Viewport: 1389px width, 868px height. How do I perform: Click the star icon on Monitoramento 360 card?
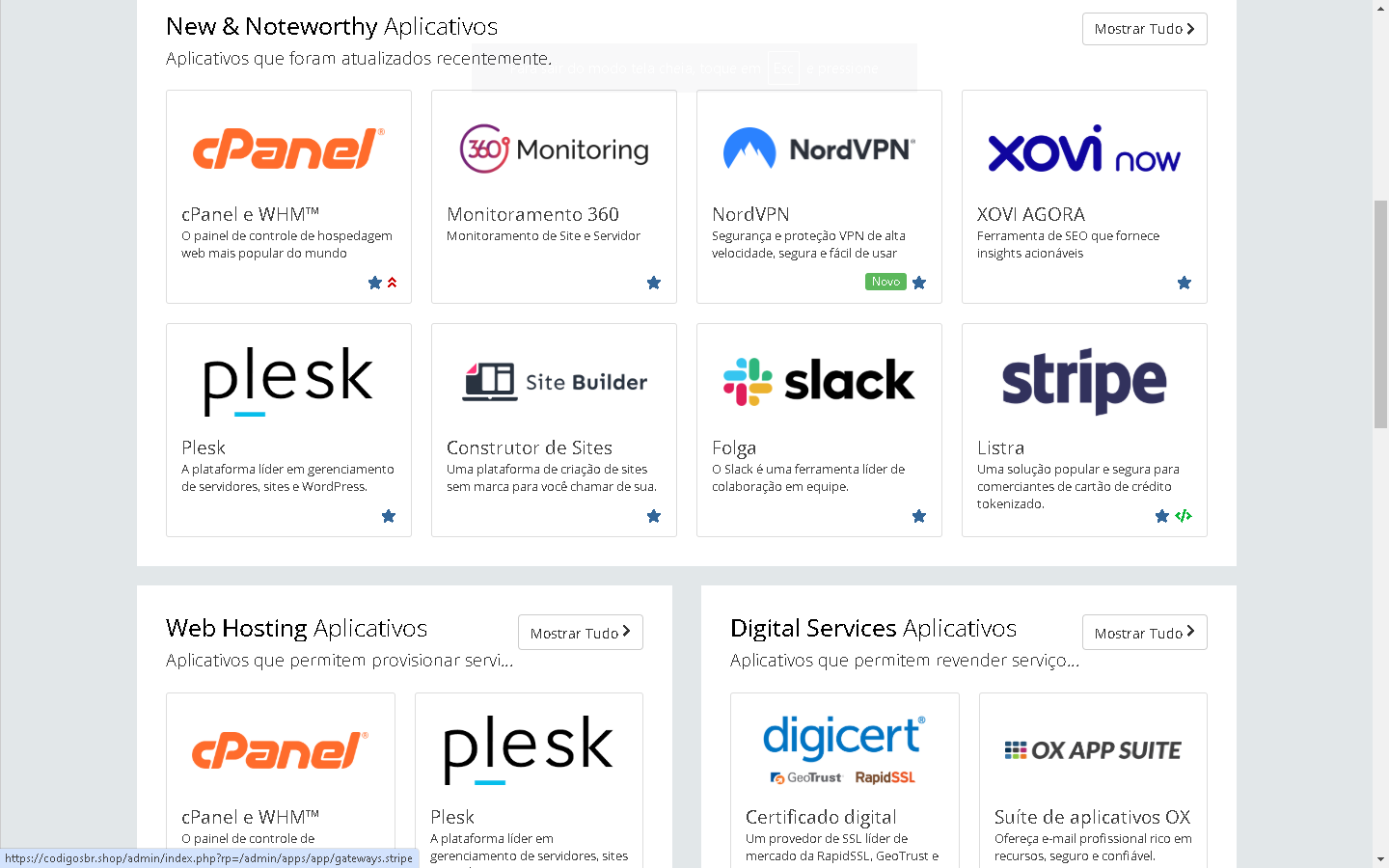pos(654,283)
